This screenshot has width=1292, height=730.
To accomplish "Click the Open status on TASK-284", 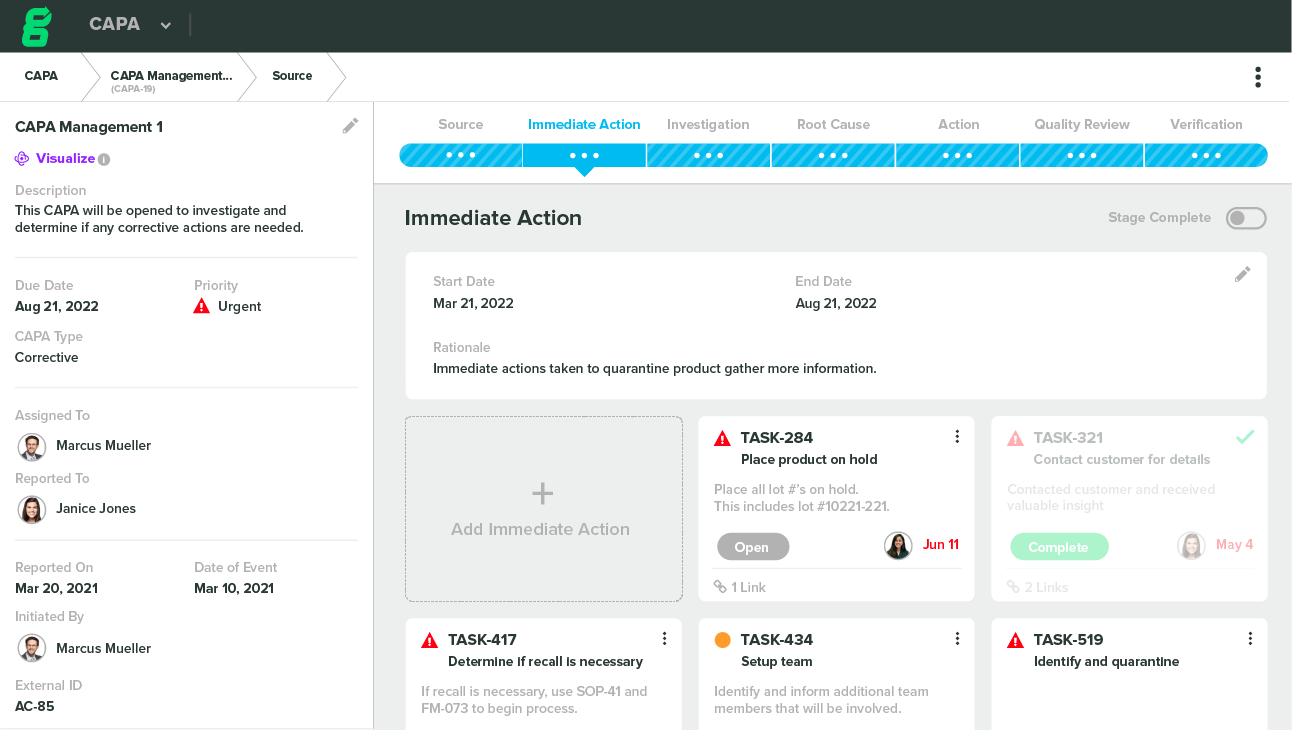I will (x=753, y=547).
